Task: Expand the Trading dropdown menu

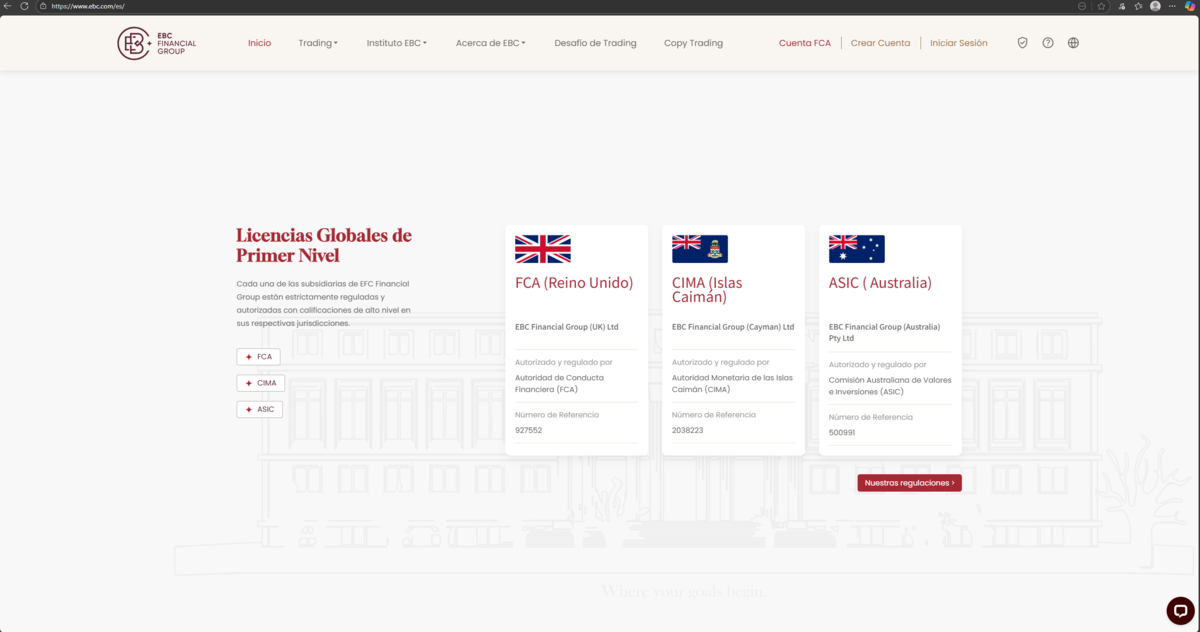Action: pos(318,43)
